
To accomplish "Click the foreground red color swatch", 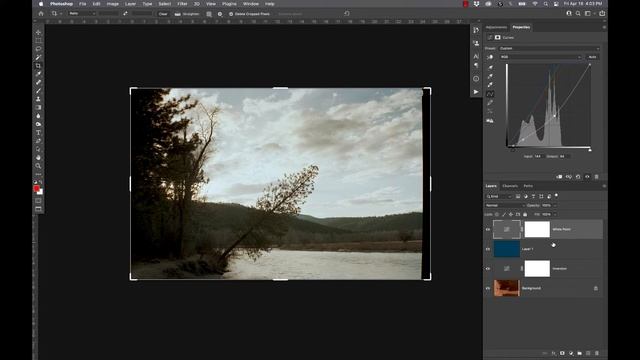I will 36,189.
